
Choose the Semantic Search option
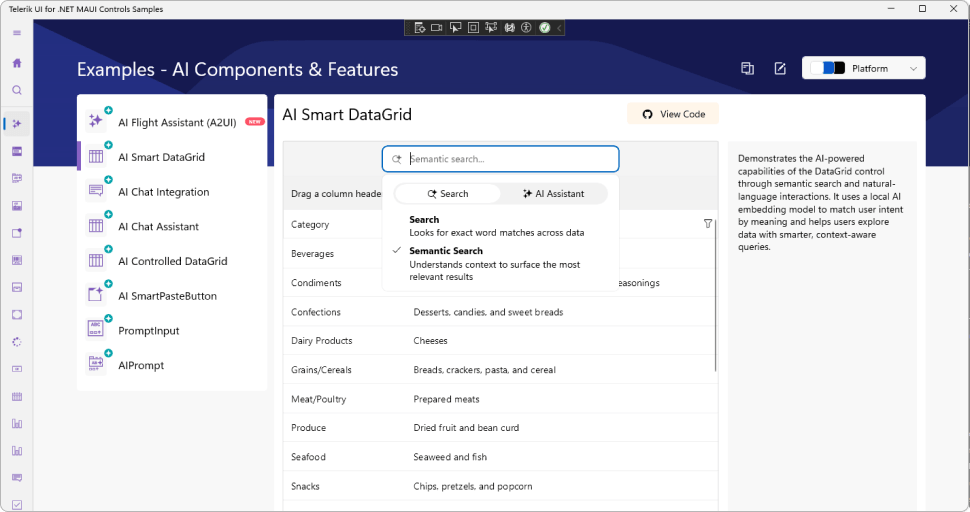click(x=500, y=263)
